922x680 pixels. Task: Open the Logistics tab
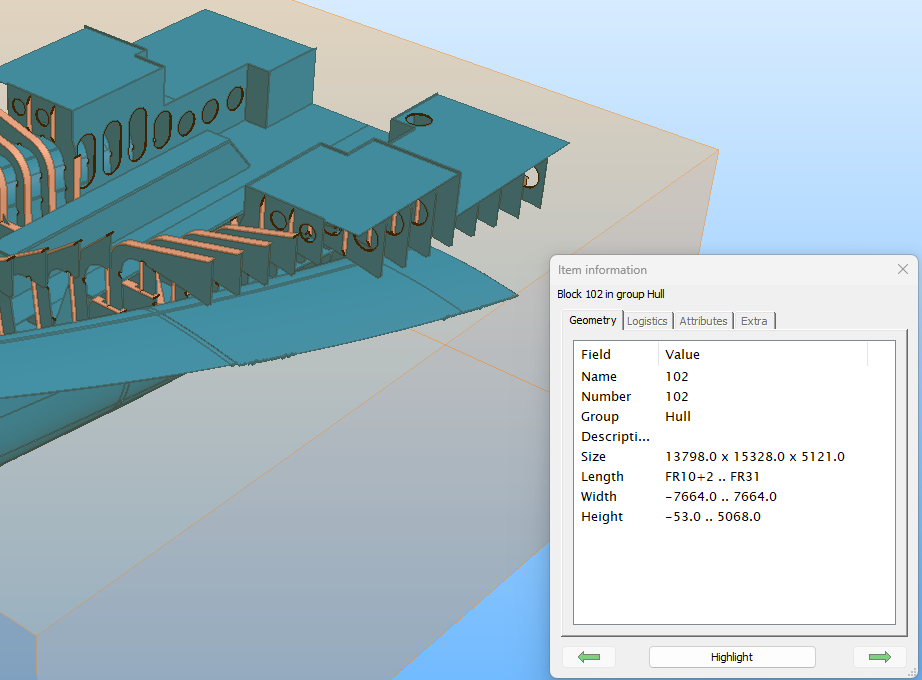[x=647, y=321]
